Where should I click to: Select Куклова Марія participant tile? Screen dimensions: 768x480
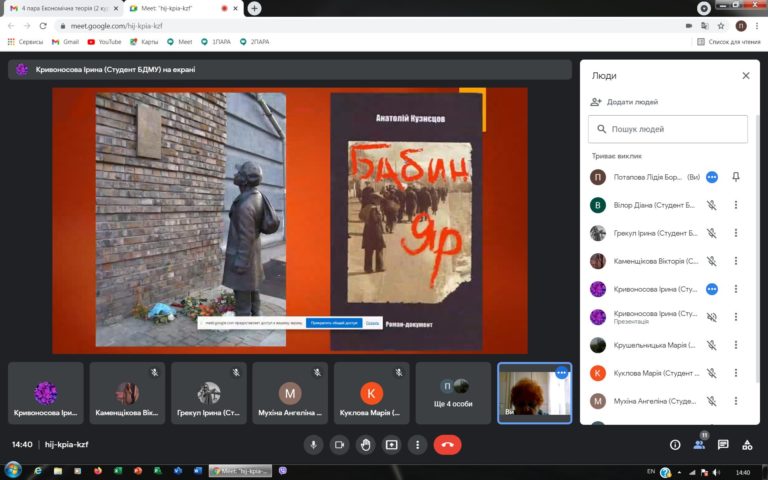(x=371, y=393)
